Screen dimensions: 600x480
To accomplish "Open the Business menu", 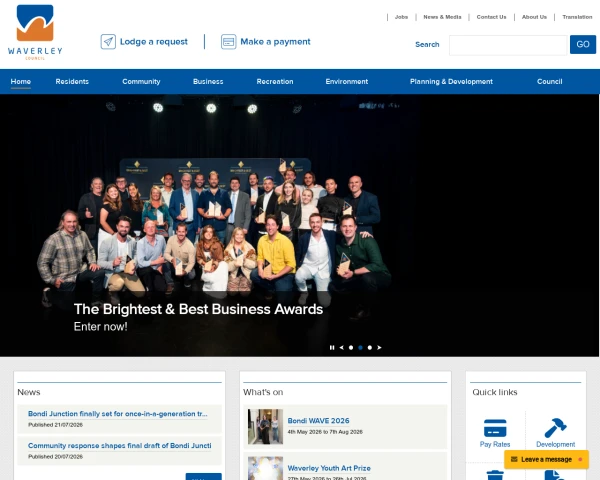I will [x=208, y=82].
